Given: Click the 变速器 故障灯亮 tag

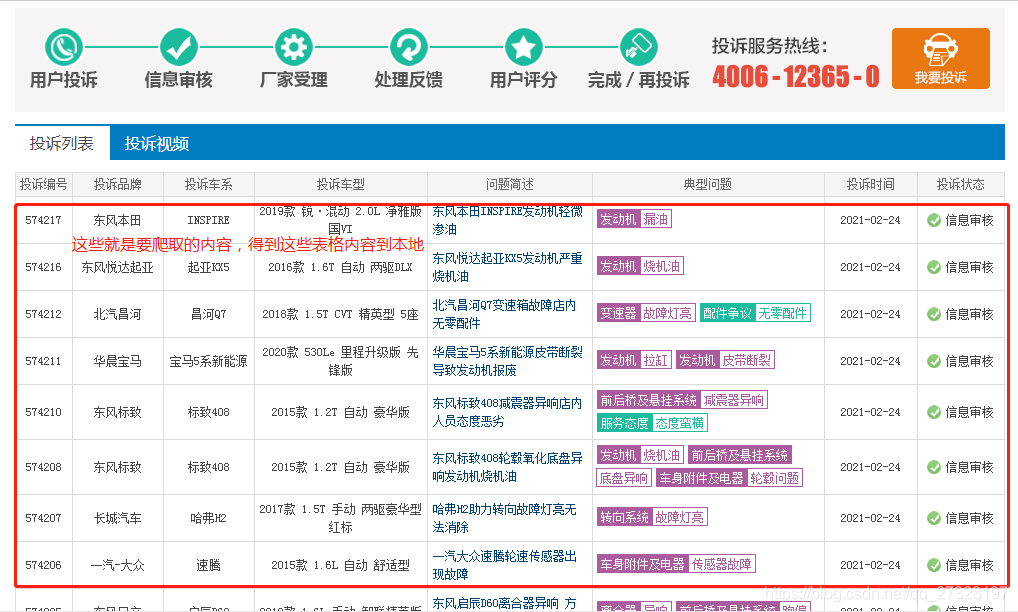Looking at the screenshot, I should (646, 313).
